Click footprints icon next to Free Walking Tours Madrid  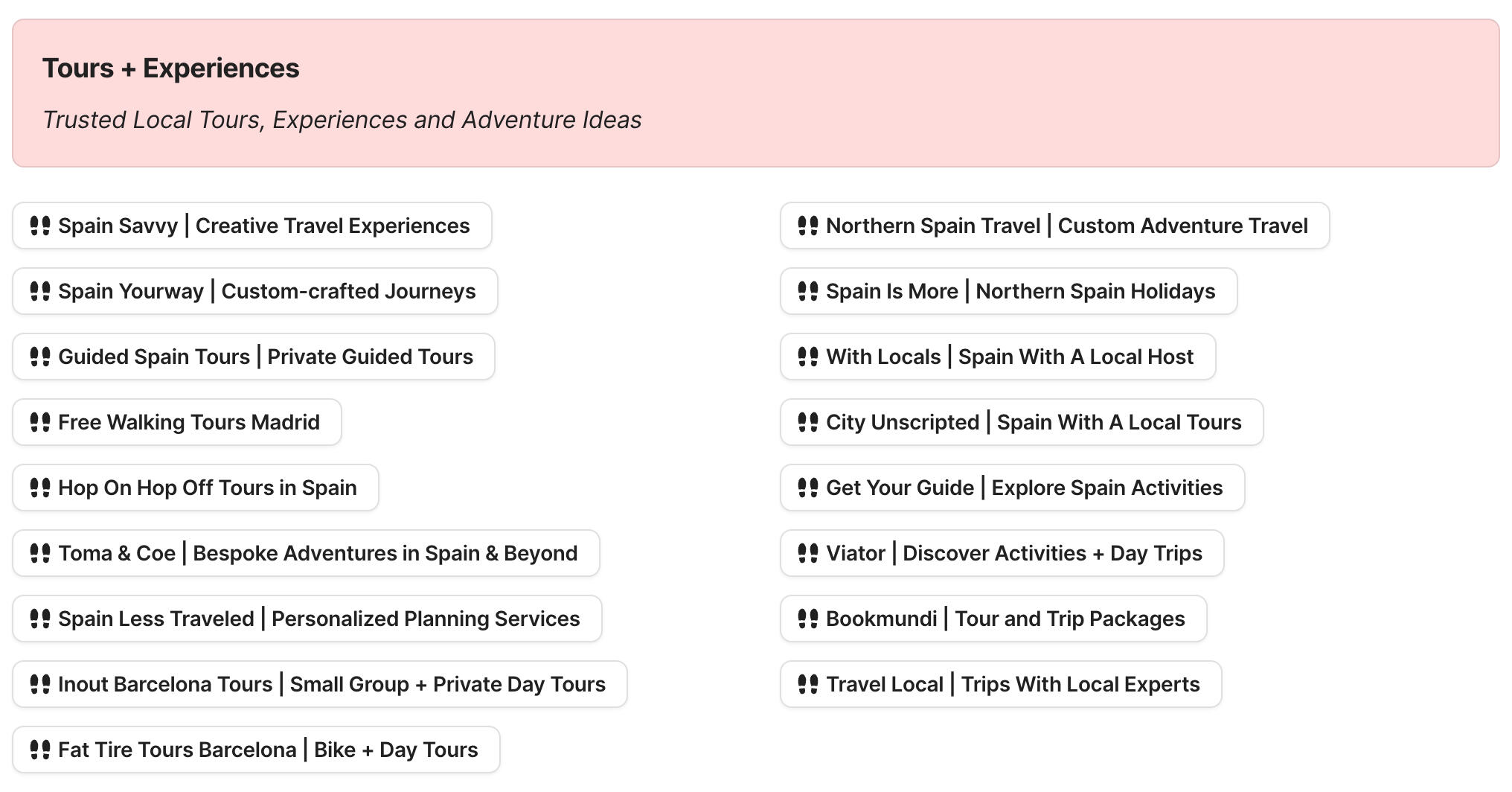pos(40,422)
